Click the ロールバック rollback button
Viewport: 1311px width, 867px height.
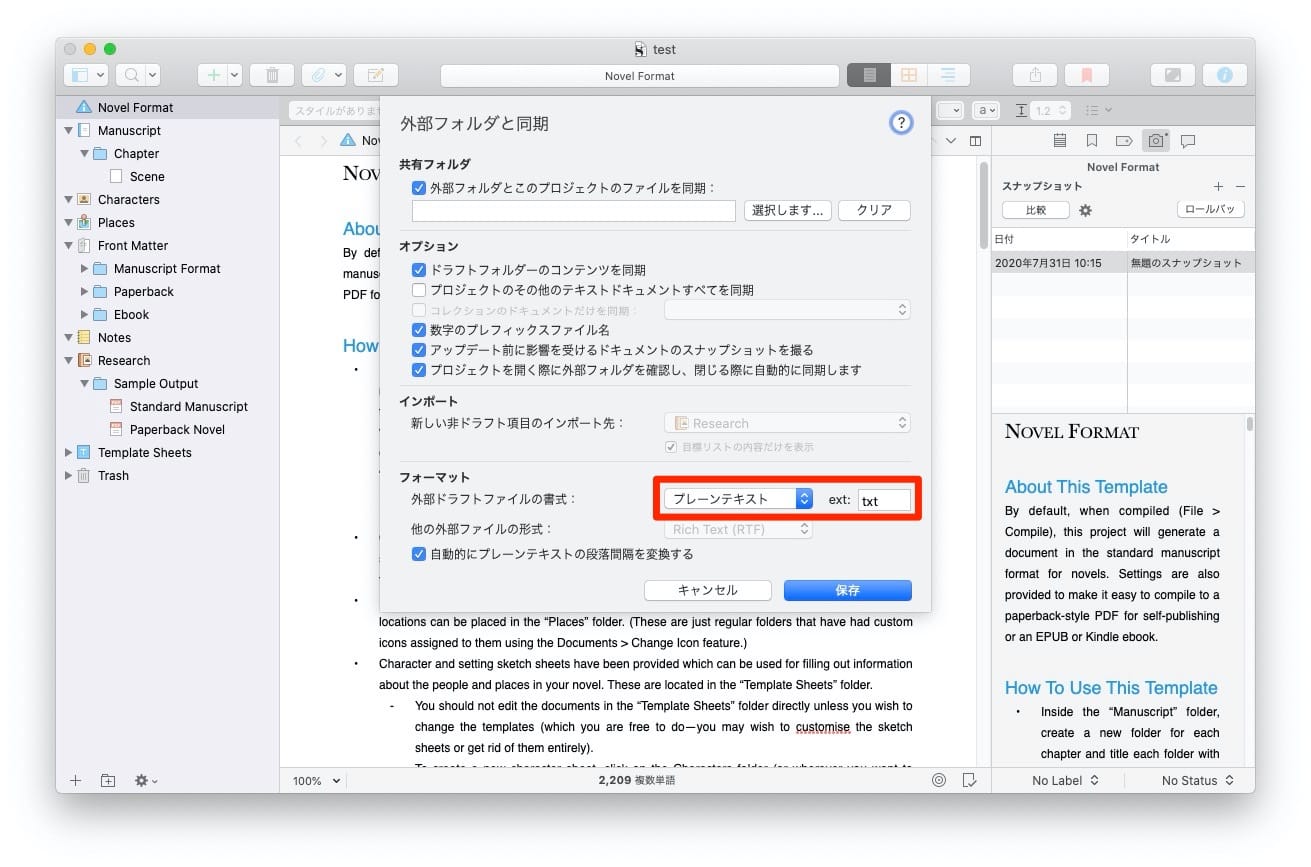1211,210
